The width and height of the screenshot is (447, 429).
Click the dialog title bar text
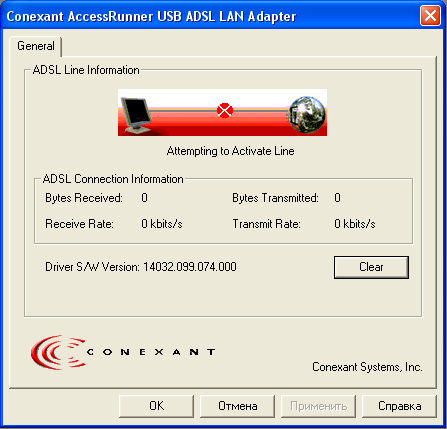[x=151, y=16]
